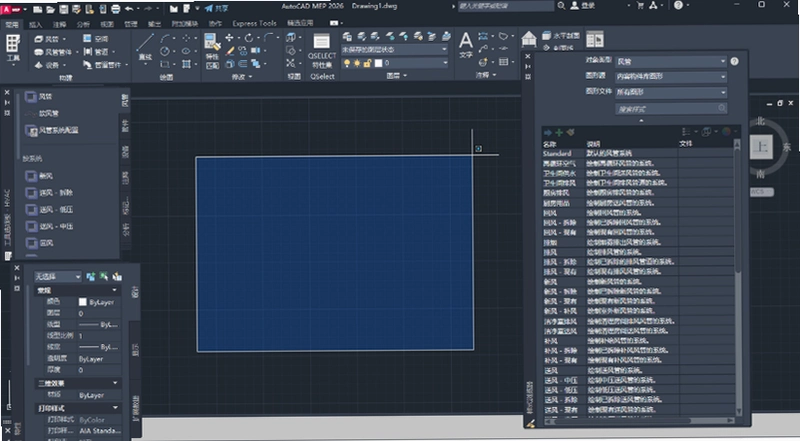Screen dimensions: 800x441
Task: Click the Autodesk App triangle icon
Action: tap(654, 6)
